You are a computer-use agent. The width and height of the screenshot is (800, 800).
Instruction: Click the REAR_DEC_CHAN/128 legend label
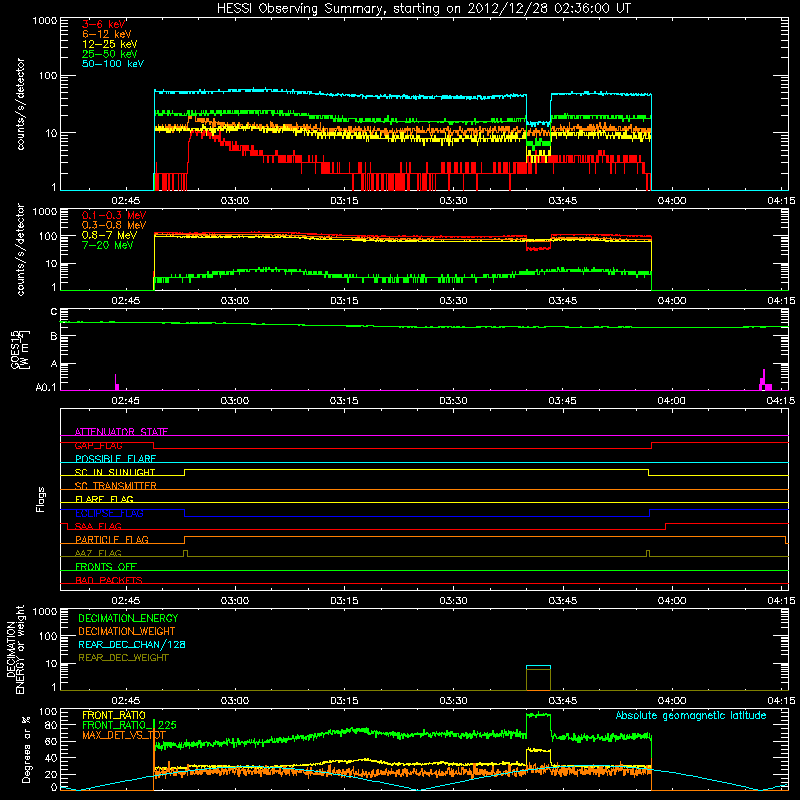132,644
